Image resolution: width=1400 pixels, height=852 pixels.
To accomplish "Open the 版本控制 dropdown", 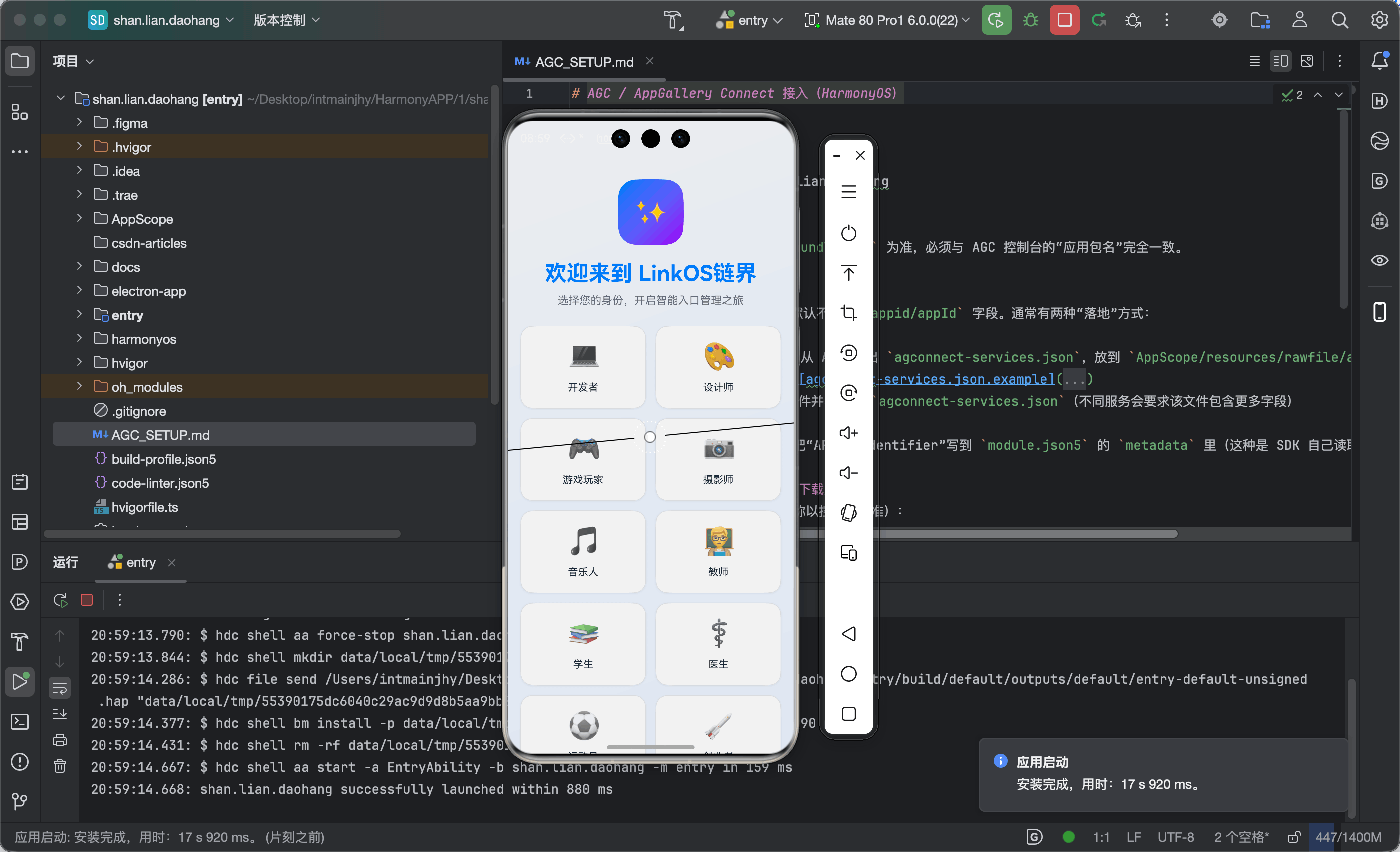I will (287, 20).
